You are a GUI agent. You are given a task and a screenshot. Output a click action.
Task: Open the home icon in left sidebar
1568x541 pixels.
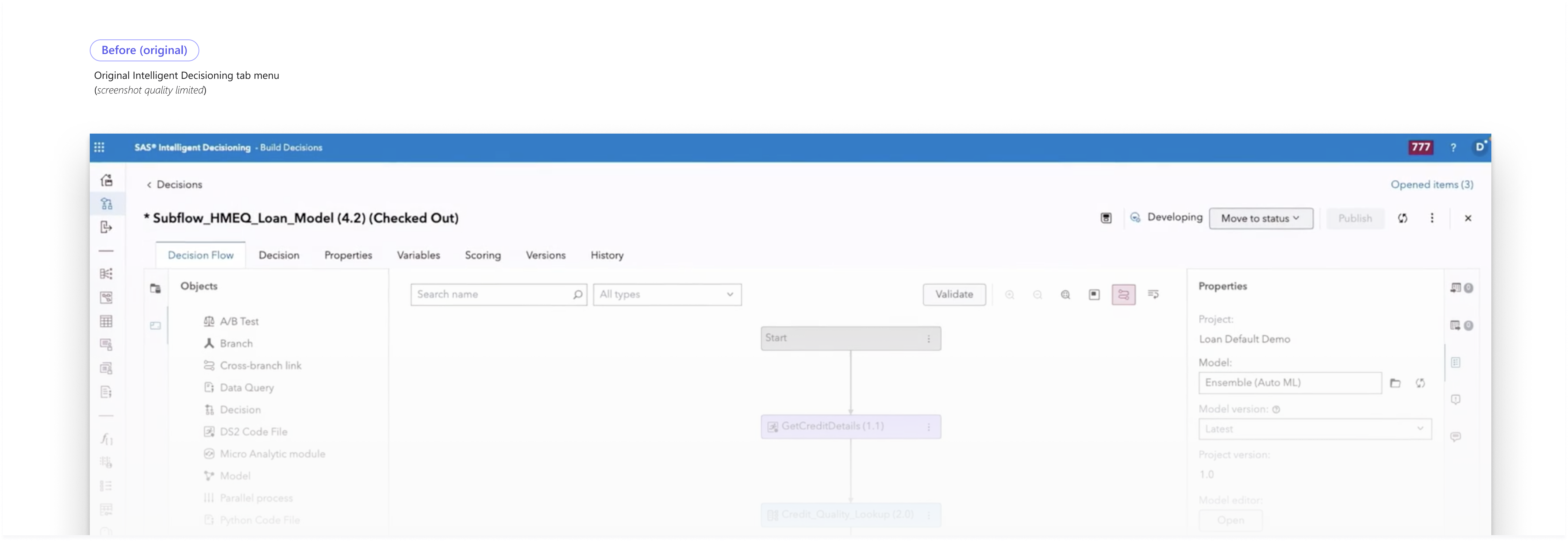[107, 180]
